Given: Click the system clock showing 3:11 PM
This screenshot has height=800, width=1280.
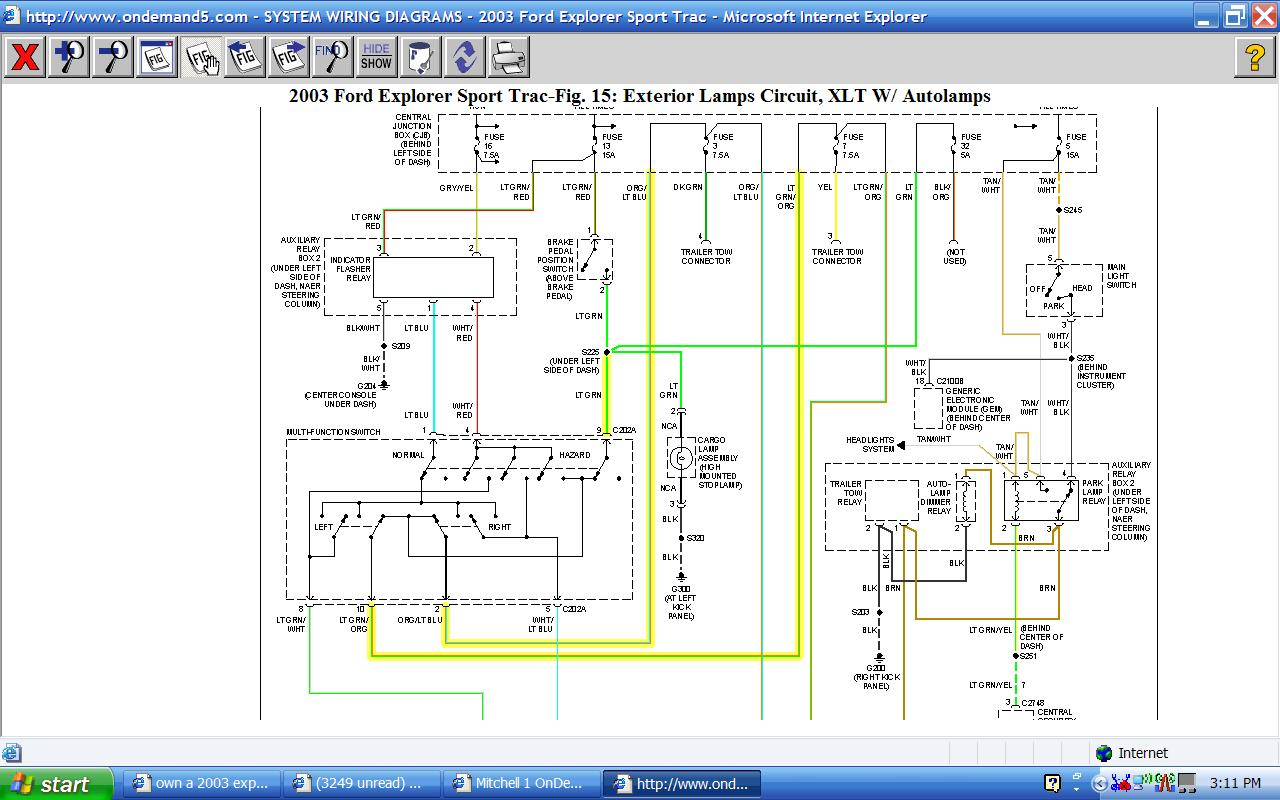Looking at the screenshot, I should [1235, 784].
